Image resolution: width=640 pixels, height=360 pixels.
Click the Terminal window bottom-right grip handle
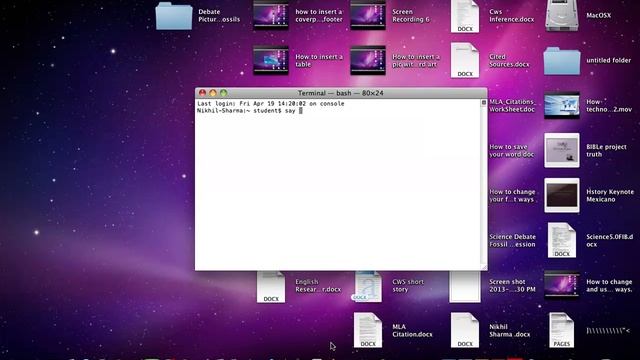(x=484, y=267)
